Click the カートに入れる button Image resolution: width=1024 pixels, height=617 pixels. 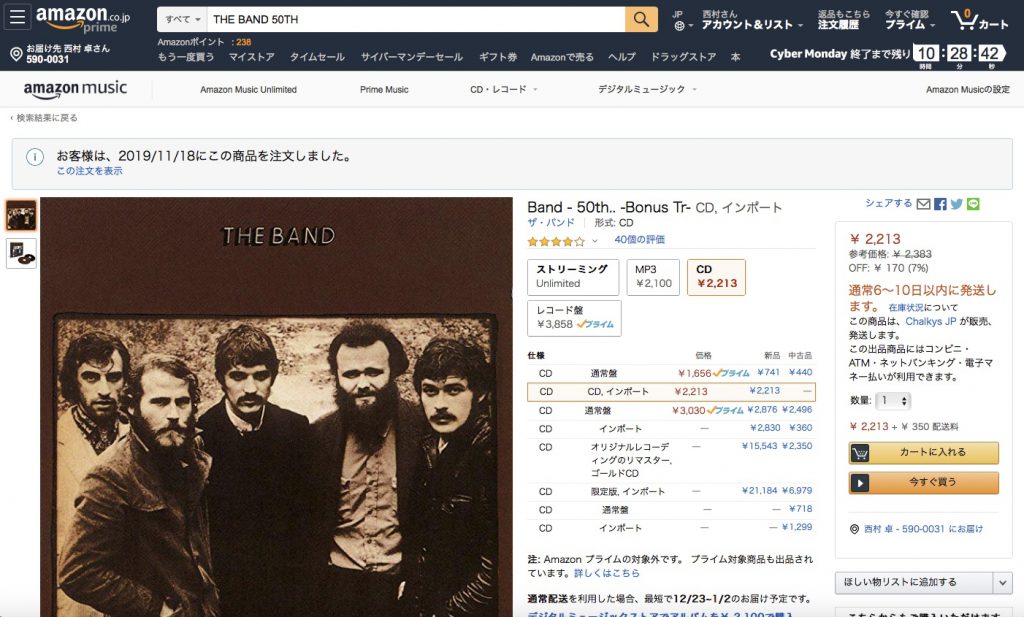coord(923,452)
